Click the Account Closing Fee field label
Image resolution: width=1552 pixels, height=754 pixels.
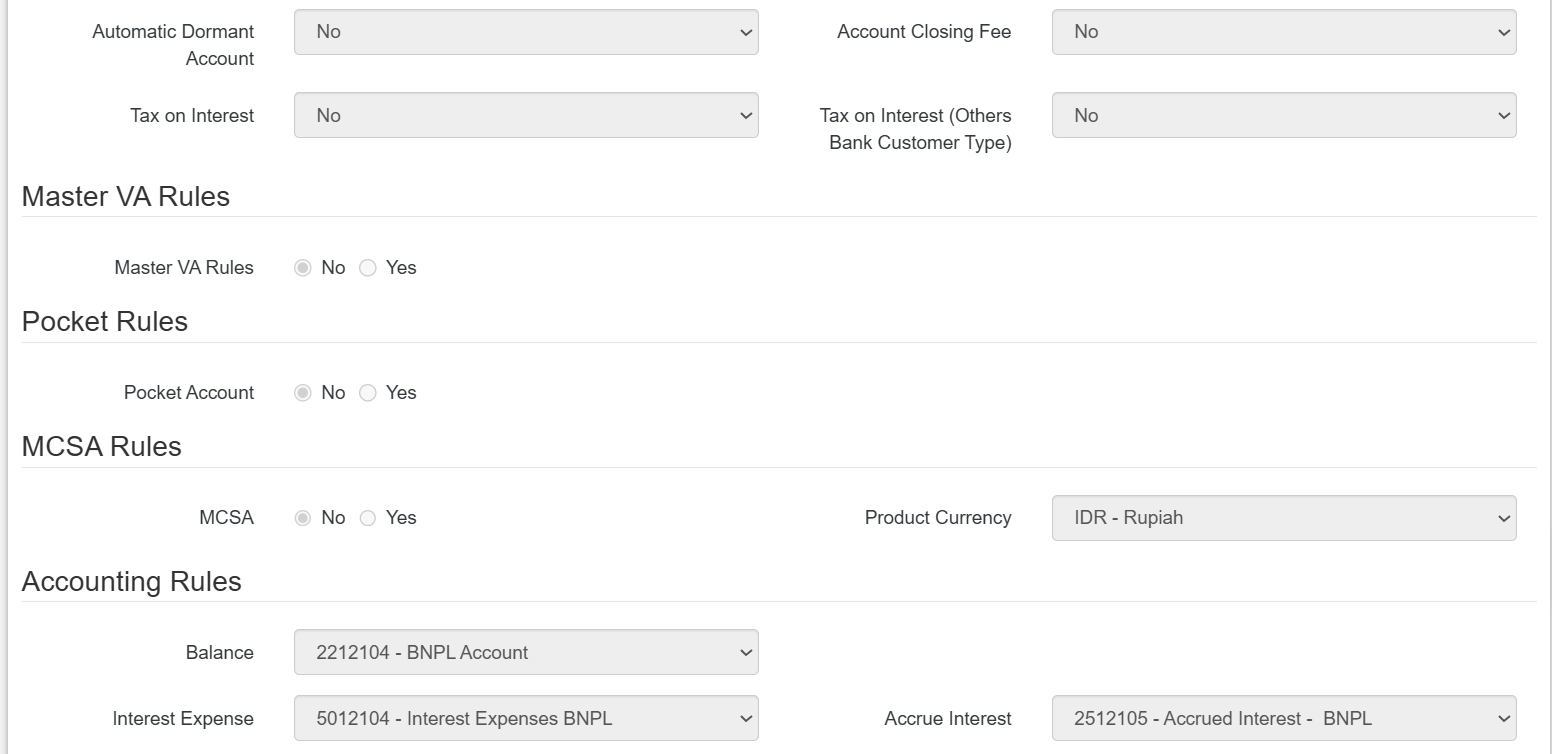tap(923, 32)
